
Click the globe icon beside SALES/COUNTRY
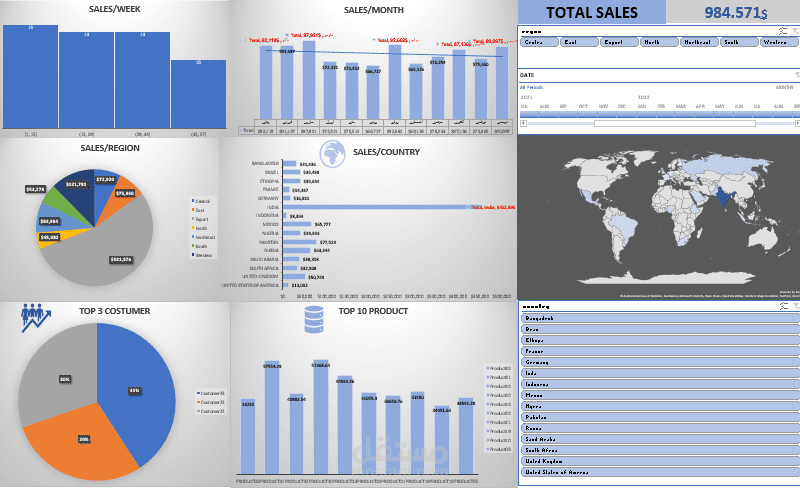(332, 153)
